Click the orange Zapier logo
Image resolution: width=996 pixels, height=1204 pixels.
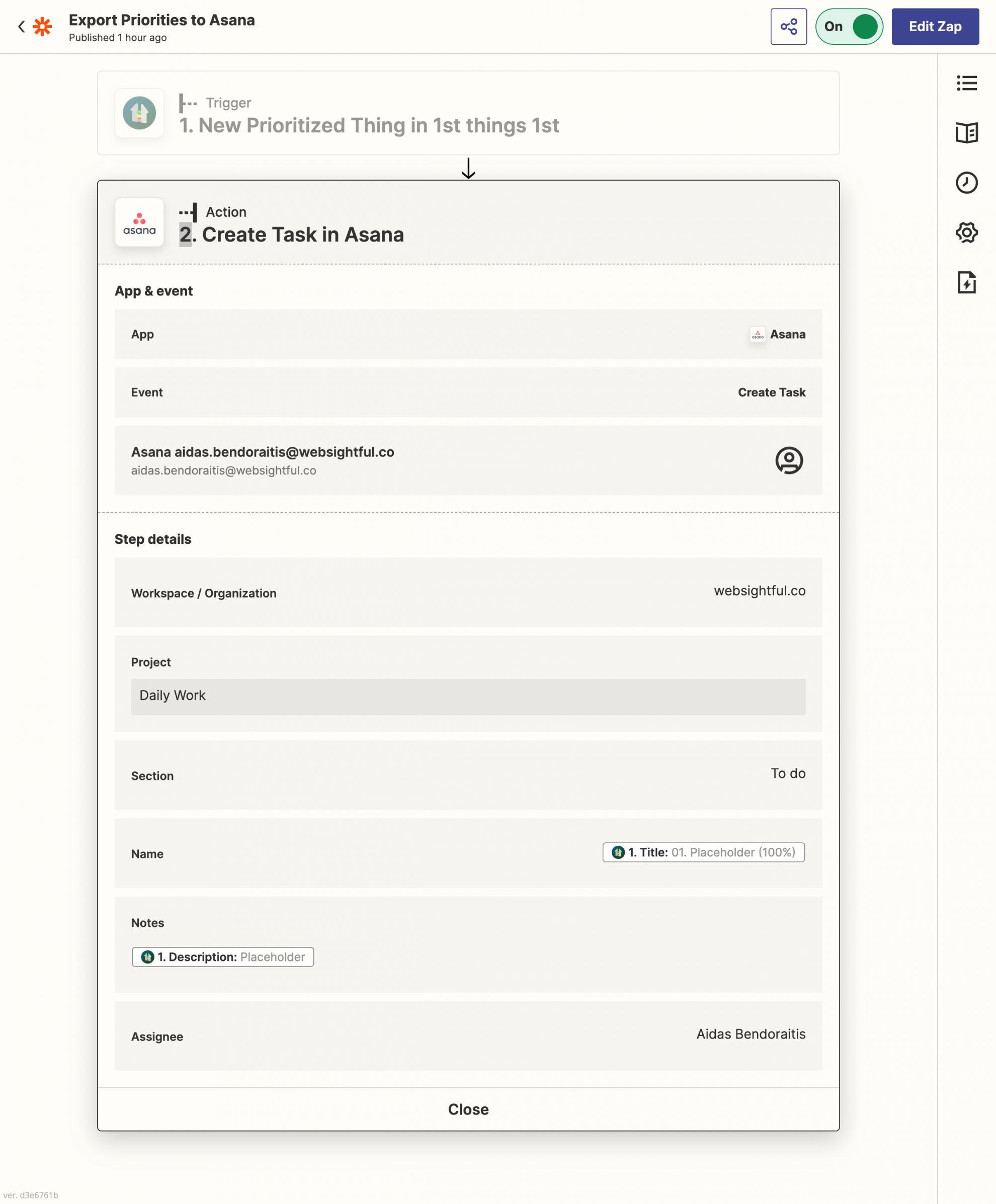pyautogui.click(x=42, y=26)
